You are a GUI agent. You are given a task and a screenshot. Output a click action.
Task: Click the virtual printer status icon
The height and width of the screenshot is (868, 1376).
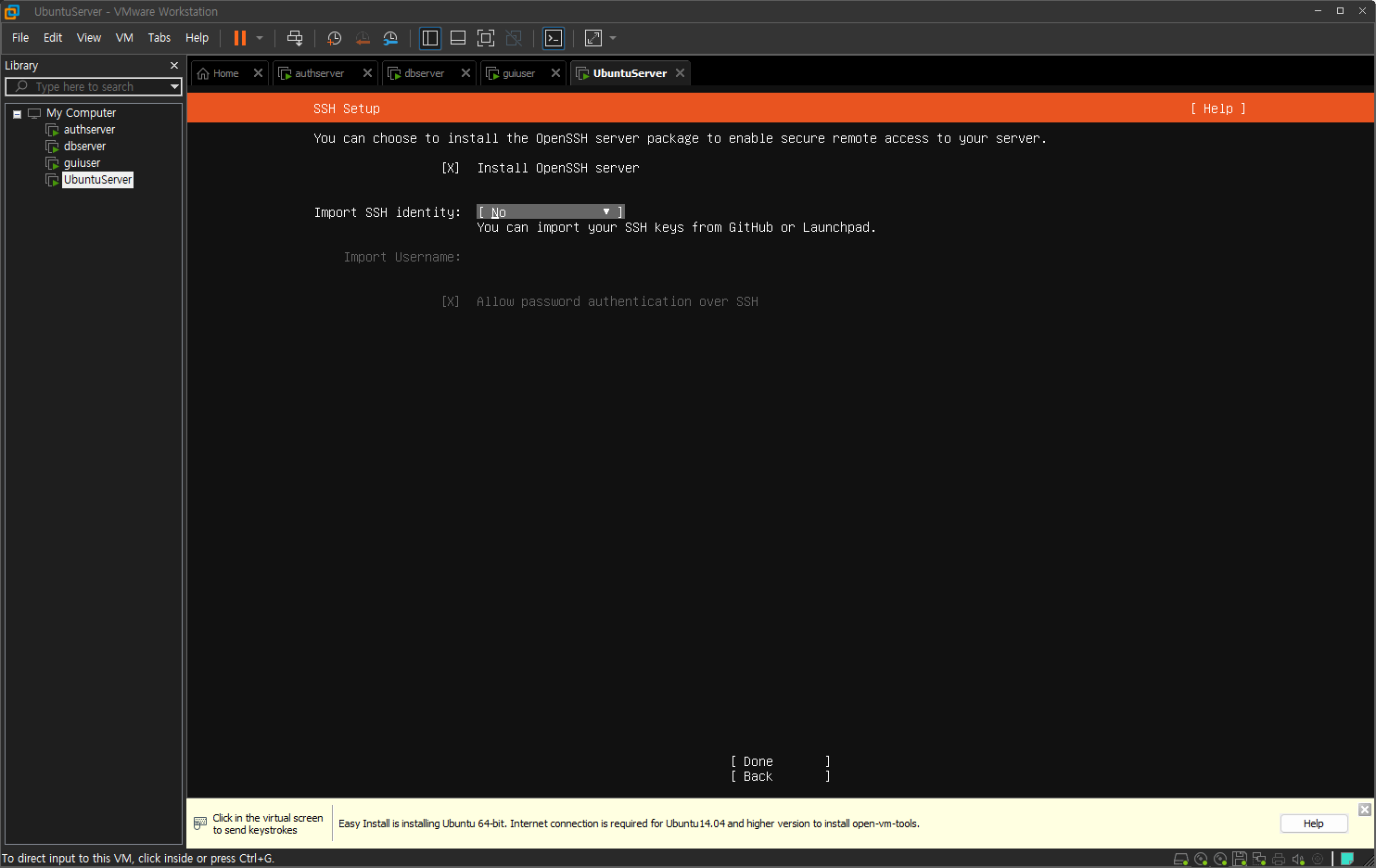click(x=1279, y=858)
